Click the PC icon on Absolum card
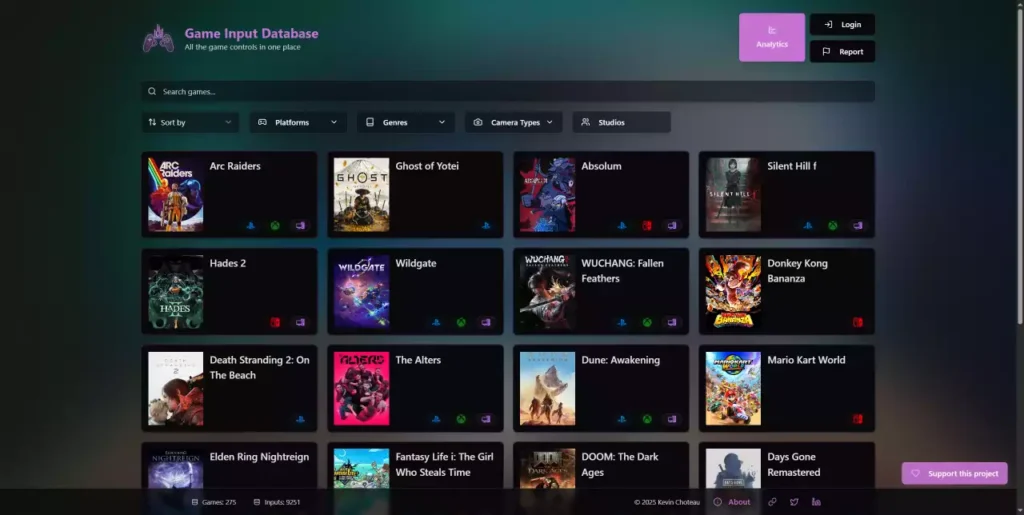1024x515 pixels. click(x=672, y=226)
